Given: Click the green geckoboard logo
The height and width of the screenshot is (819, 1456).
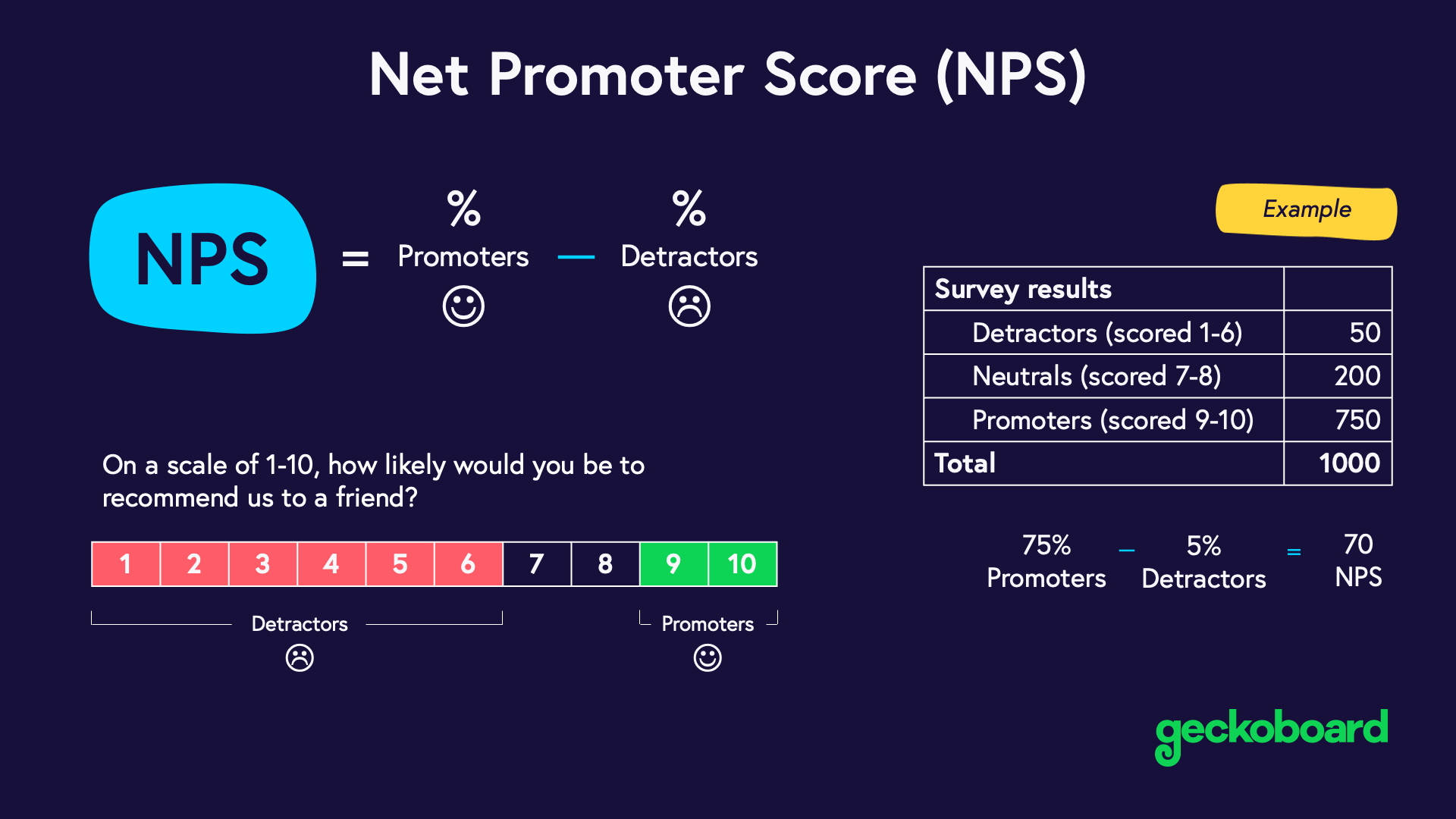Looking at the screenshot, I should tap(1271, 733).
